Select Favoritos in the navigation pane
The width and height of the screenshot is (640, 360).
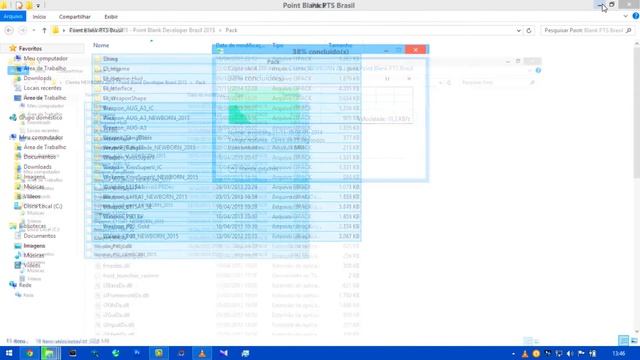click(30, 49)
